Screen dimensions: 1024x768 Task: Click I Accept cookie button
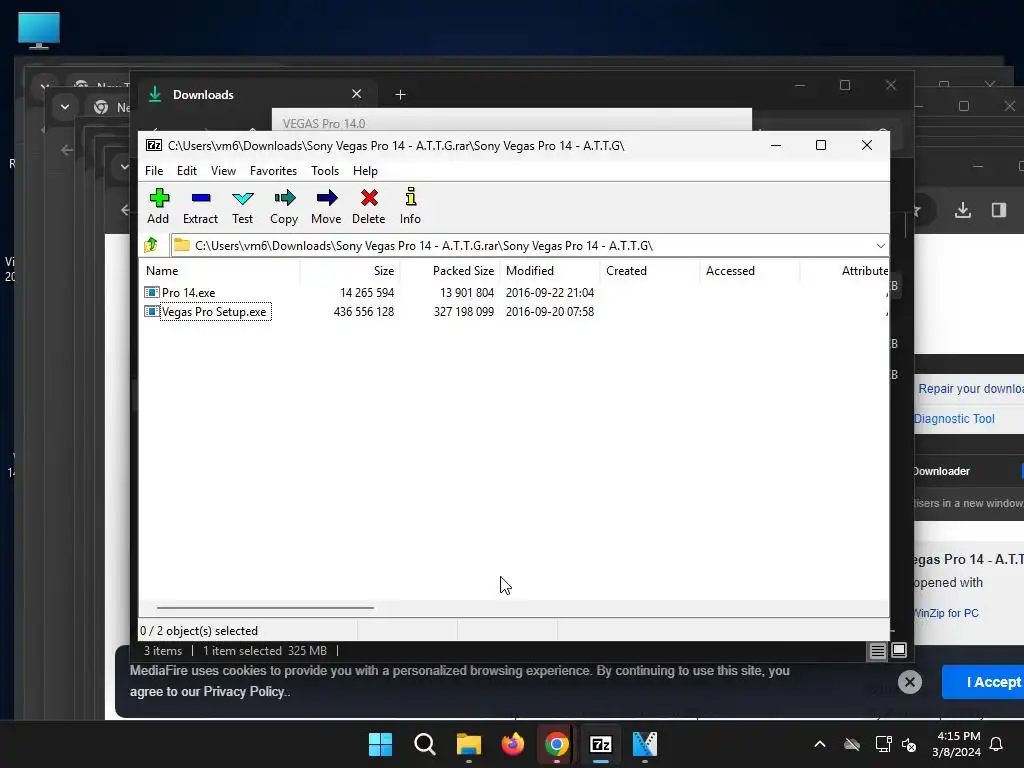pyautogui.click(x=983, y=682)
